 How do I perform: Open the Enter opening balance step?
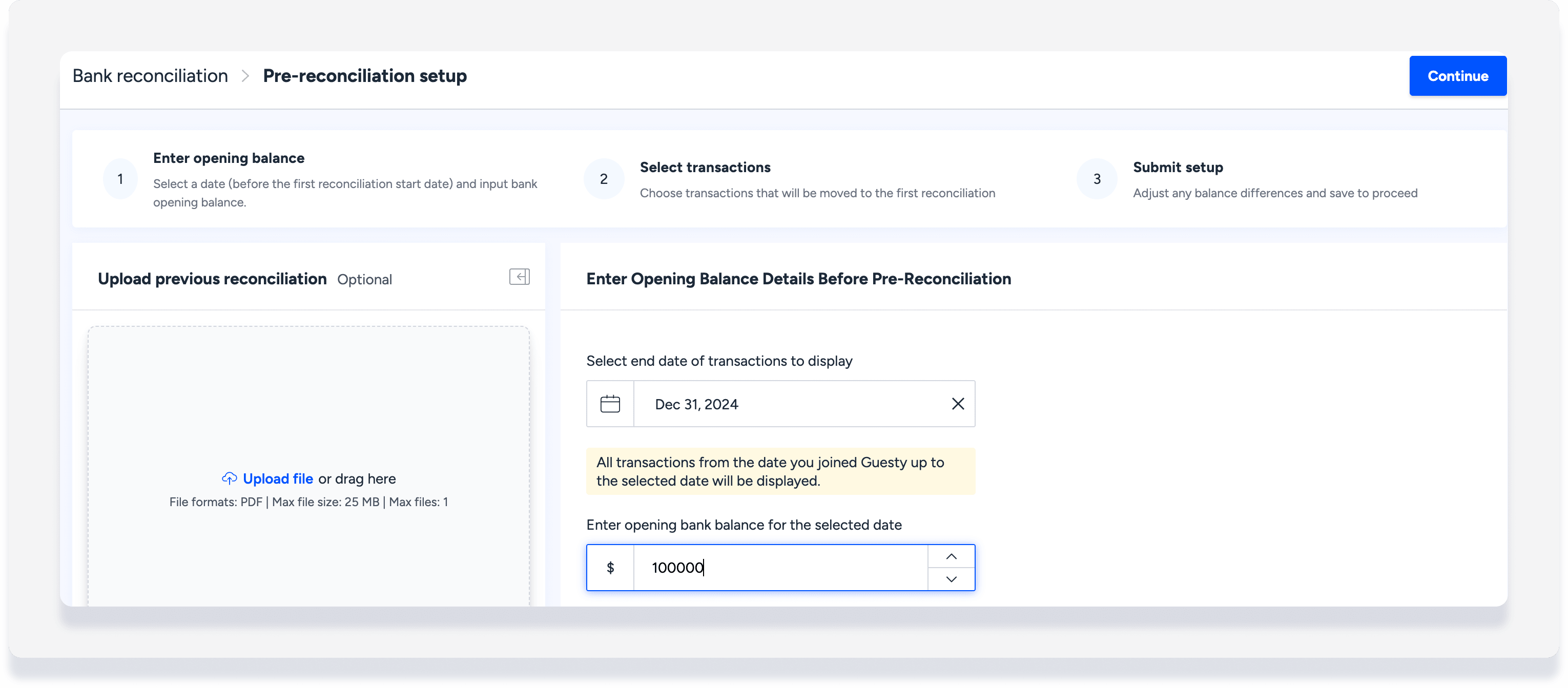228,158
